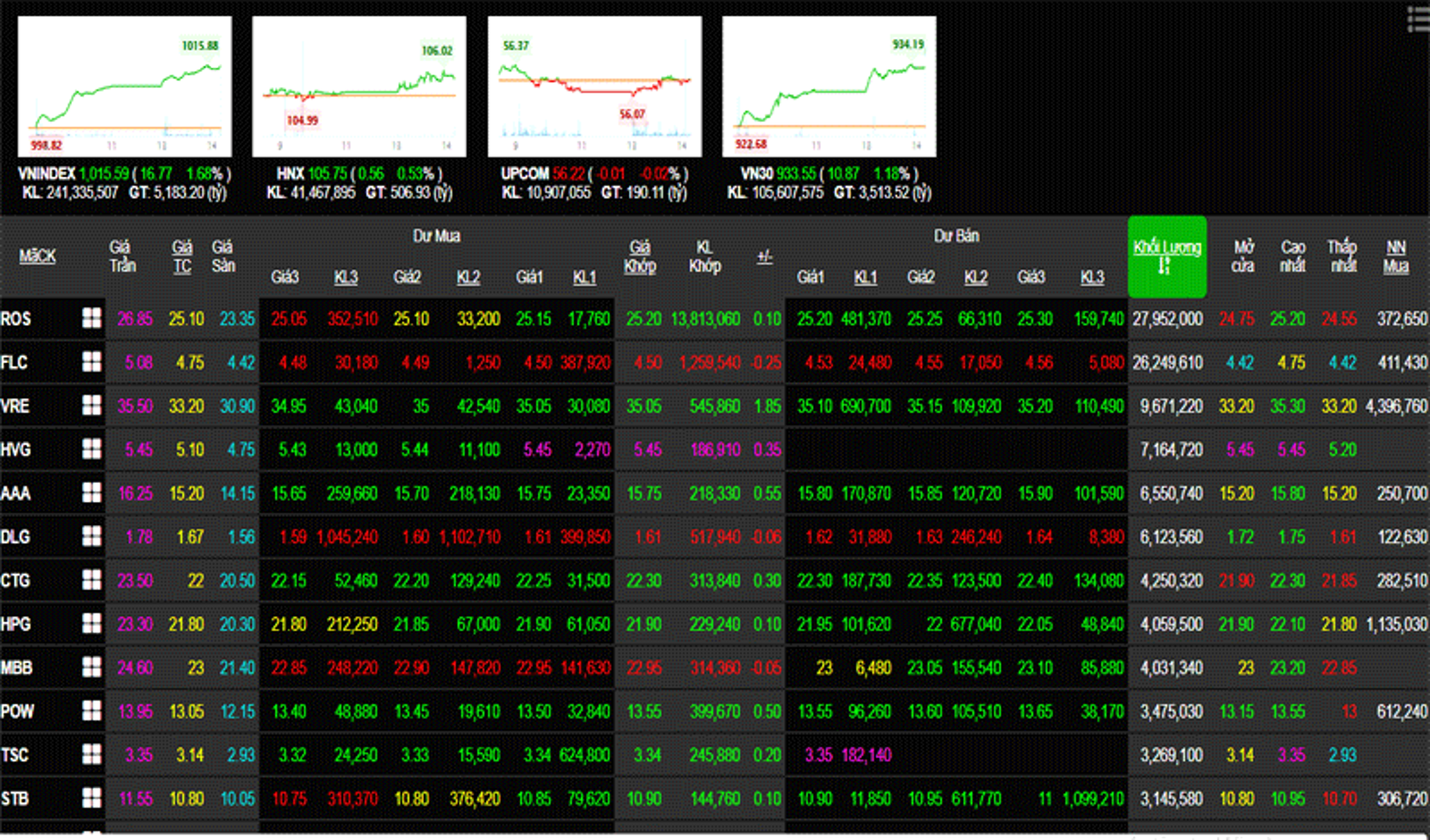
Task: Open the grid icon for HVG
Action: pyautogui.click(x=92, y=449)
